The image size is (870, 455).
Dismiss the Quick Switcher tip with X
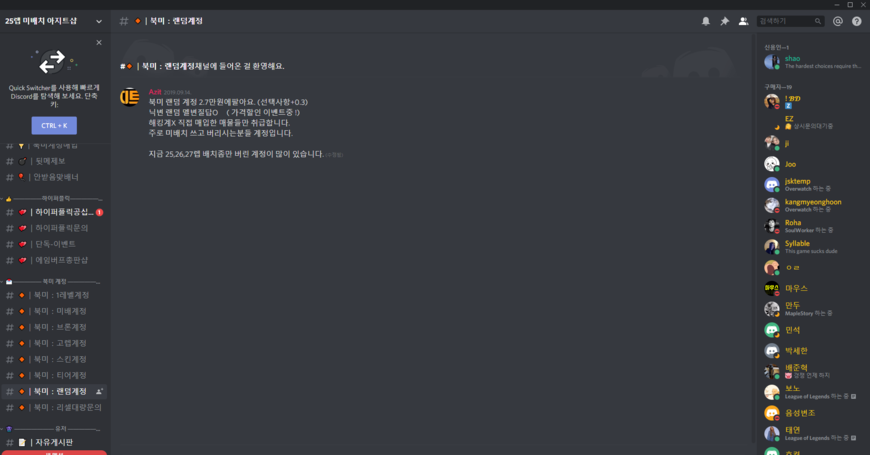pos(99,42)
